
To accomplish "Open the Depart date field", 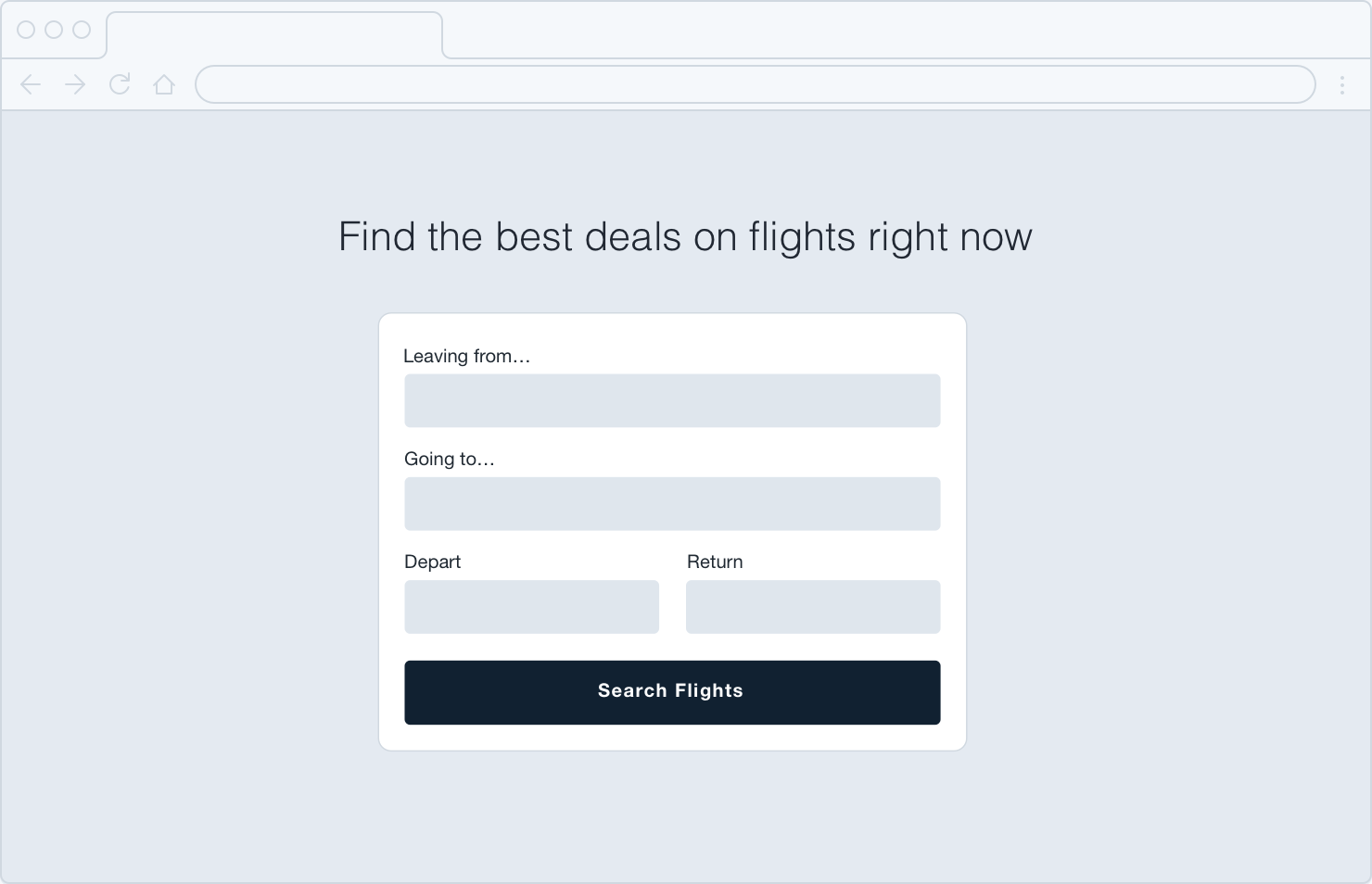I will [531, 607].
